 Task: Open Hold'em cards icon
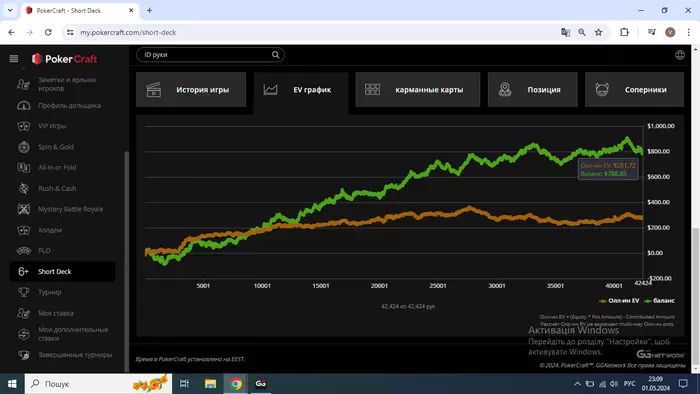click(x=24, y=230)
